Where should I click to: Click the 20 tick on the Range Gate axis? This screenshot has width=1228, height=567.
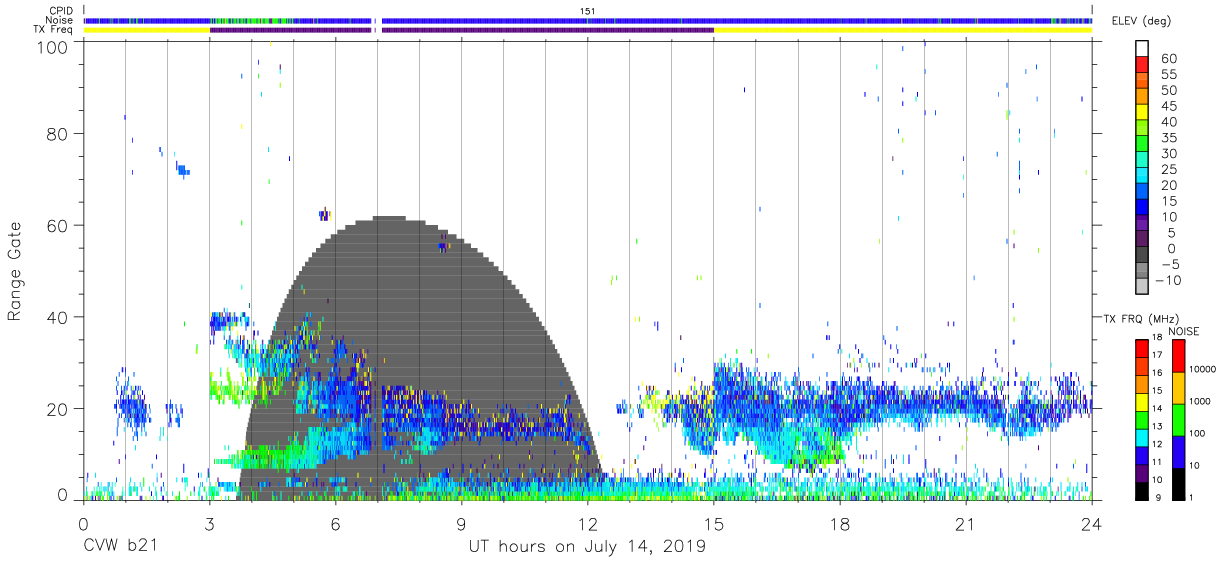coord(57,409)
